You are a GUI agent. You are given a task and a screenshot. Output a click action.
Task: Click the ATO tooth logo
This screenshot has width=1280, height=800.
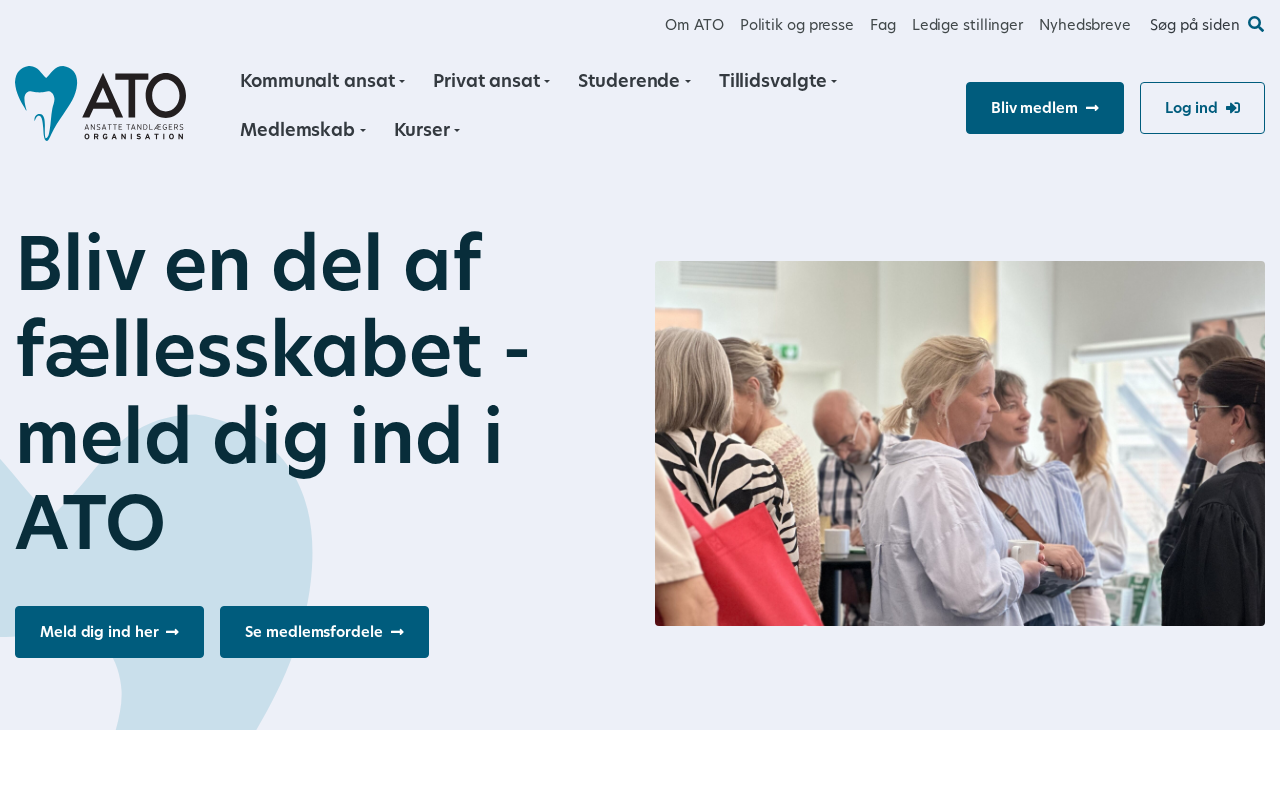click(x=100, y=103)
